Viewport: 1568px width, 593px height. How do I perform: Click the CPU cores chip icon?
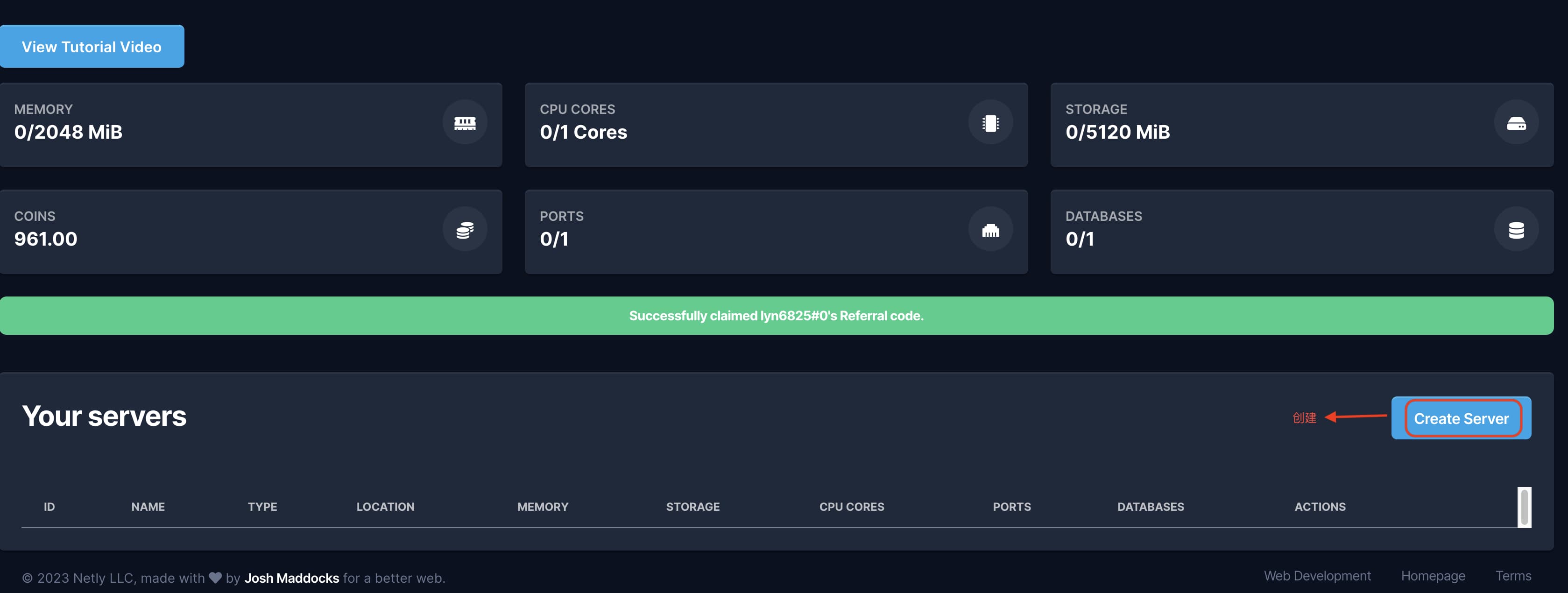pos(990,123)
